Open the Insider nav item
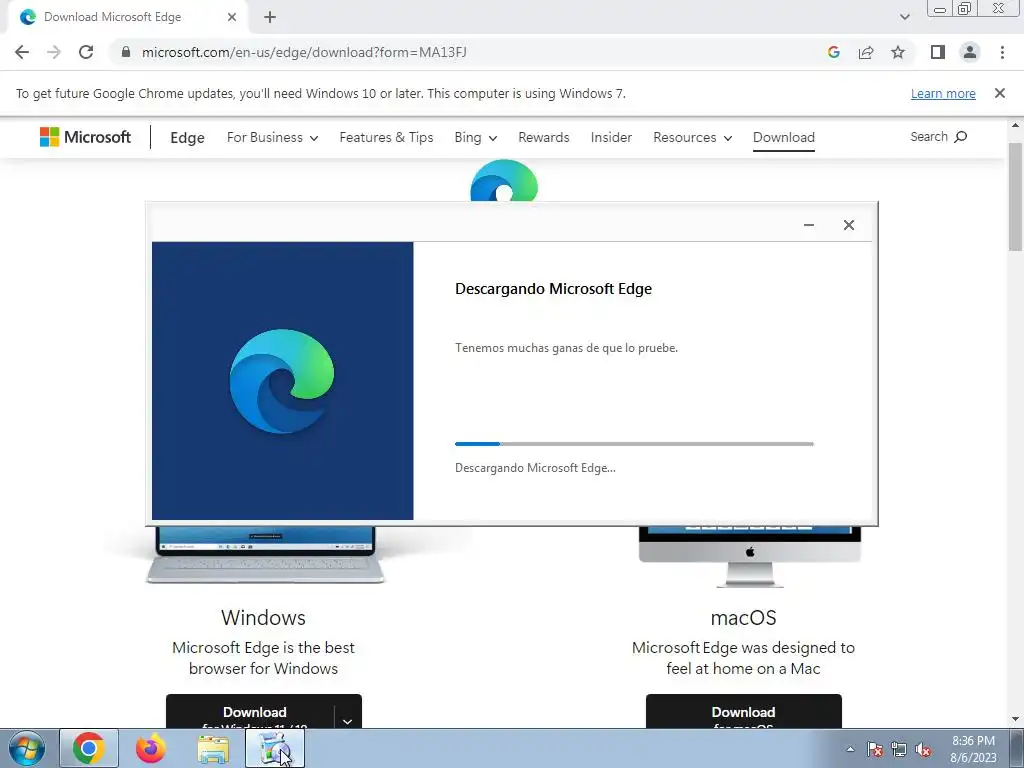This screenshot has width=1024, height=768. [611, 137]
